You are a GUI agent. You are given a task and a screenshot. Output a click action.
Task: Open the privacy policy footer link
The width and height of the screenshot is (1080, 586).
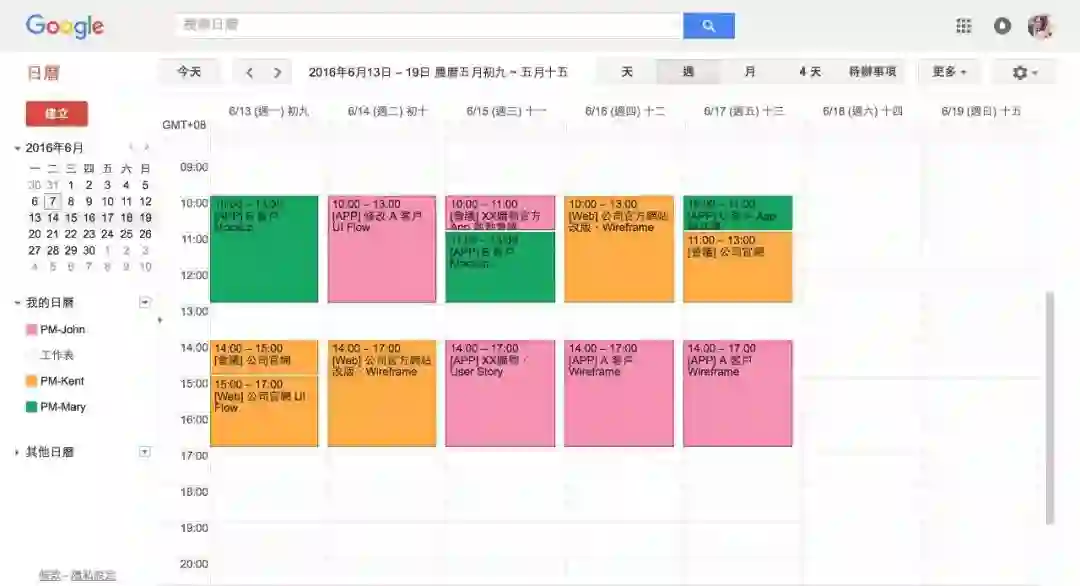(93, 576)
